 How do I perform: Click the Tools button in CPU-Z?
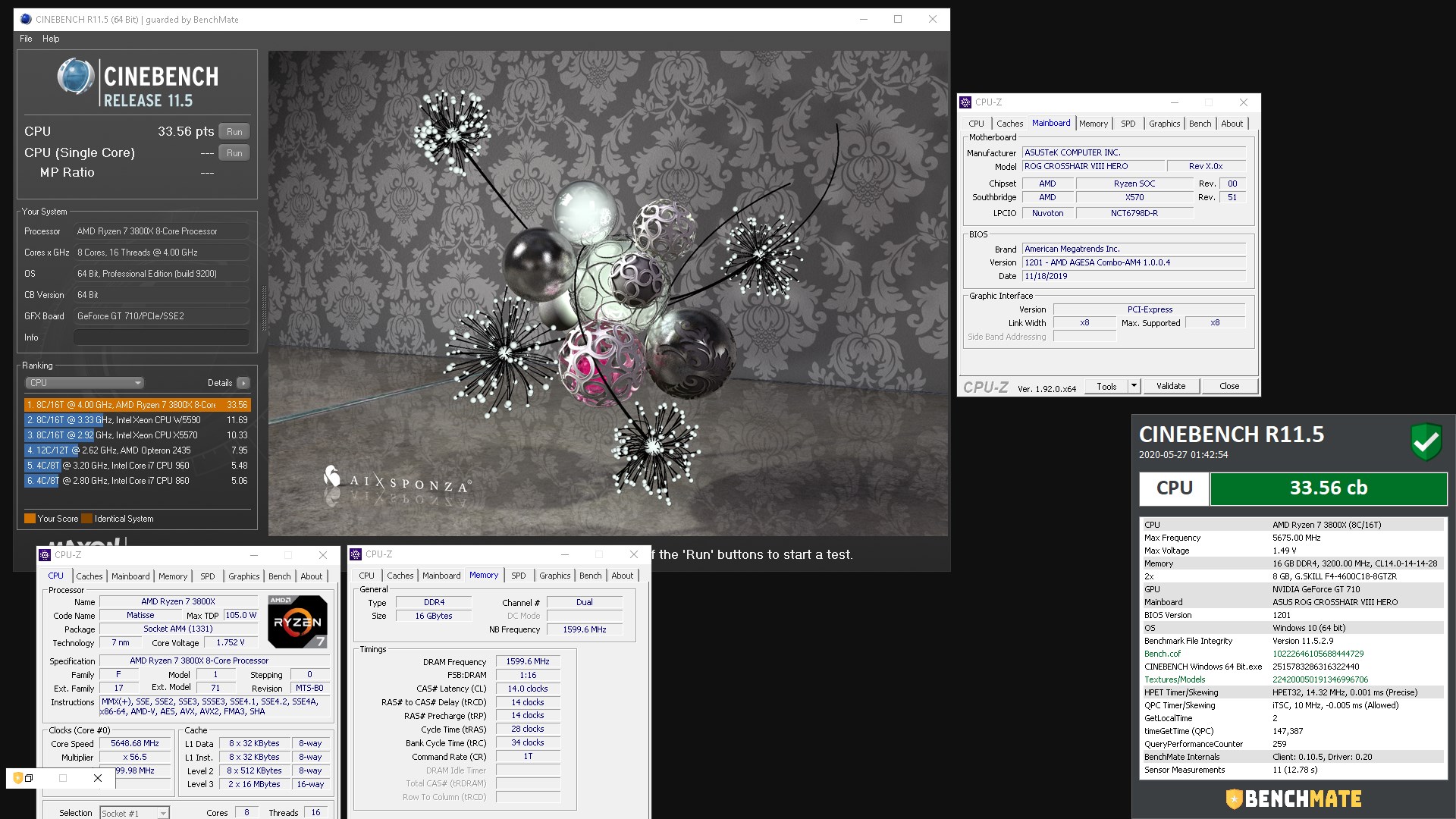1106,386
